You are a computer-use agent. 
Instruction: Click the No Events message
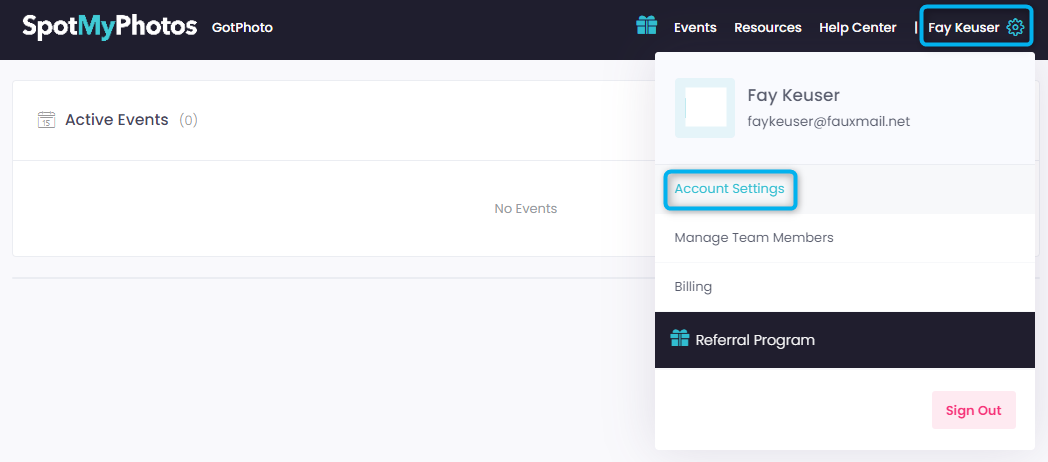tap(525, 209)
